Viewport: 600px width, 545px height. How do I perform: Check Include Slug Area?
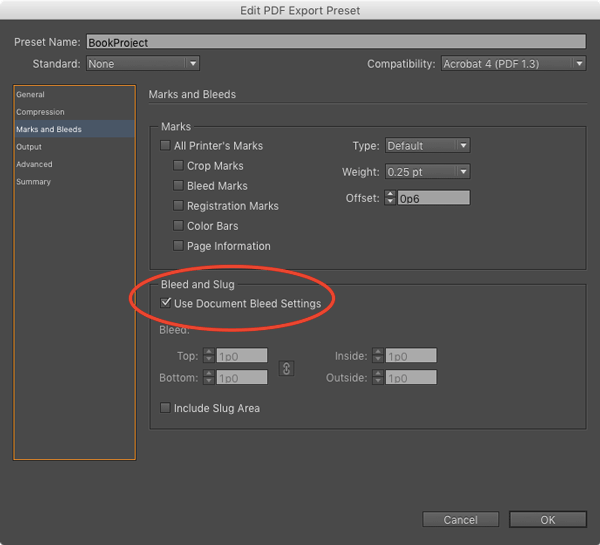click(166, 408)
